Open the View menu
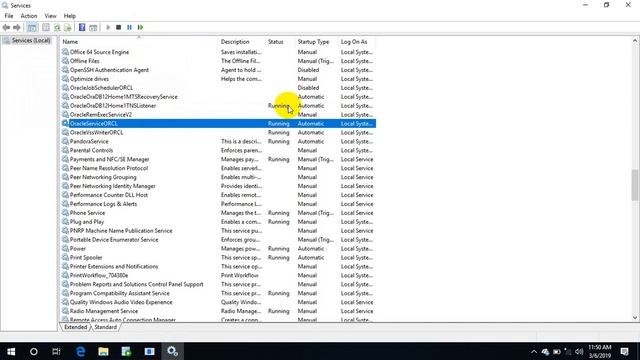The height and width of the screenshot is (360, 640). (x=50, y=16)
